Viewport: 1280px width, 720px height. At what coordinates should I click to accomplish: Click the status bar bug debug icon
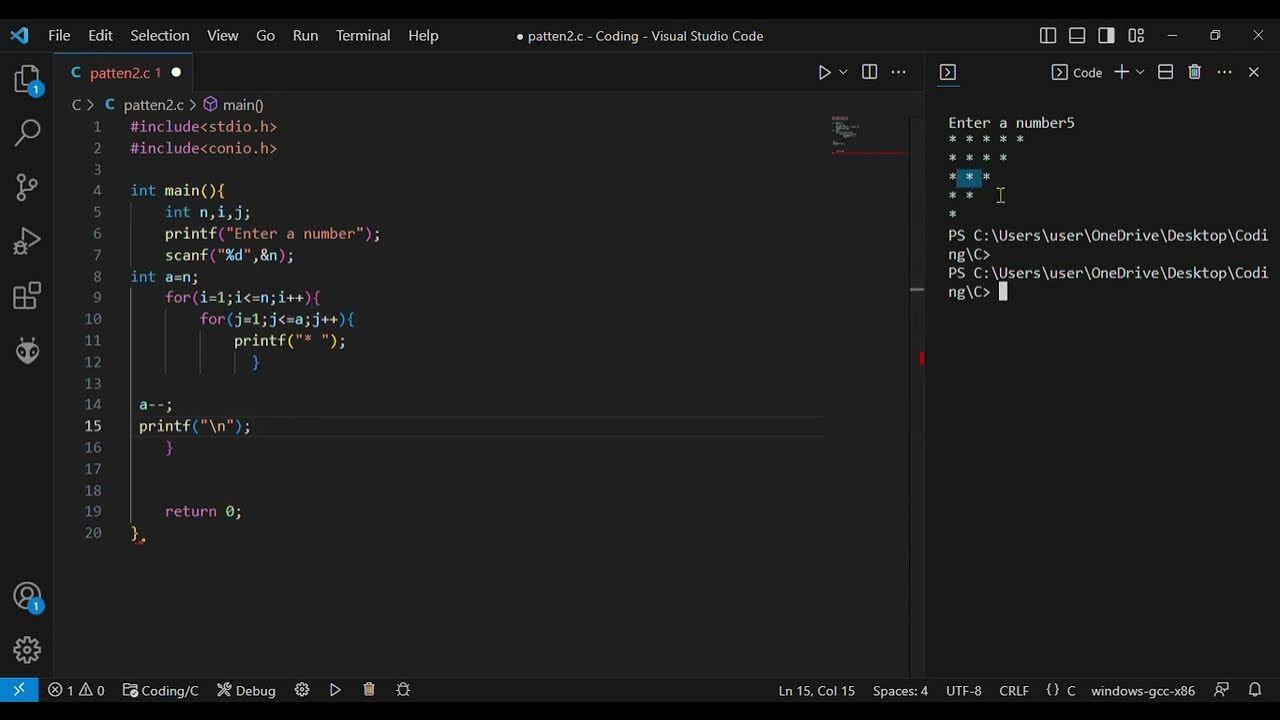[x=403, y=690]
